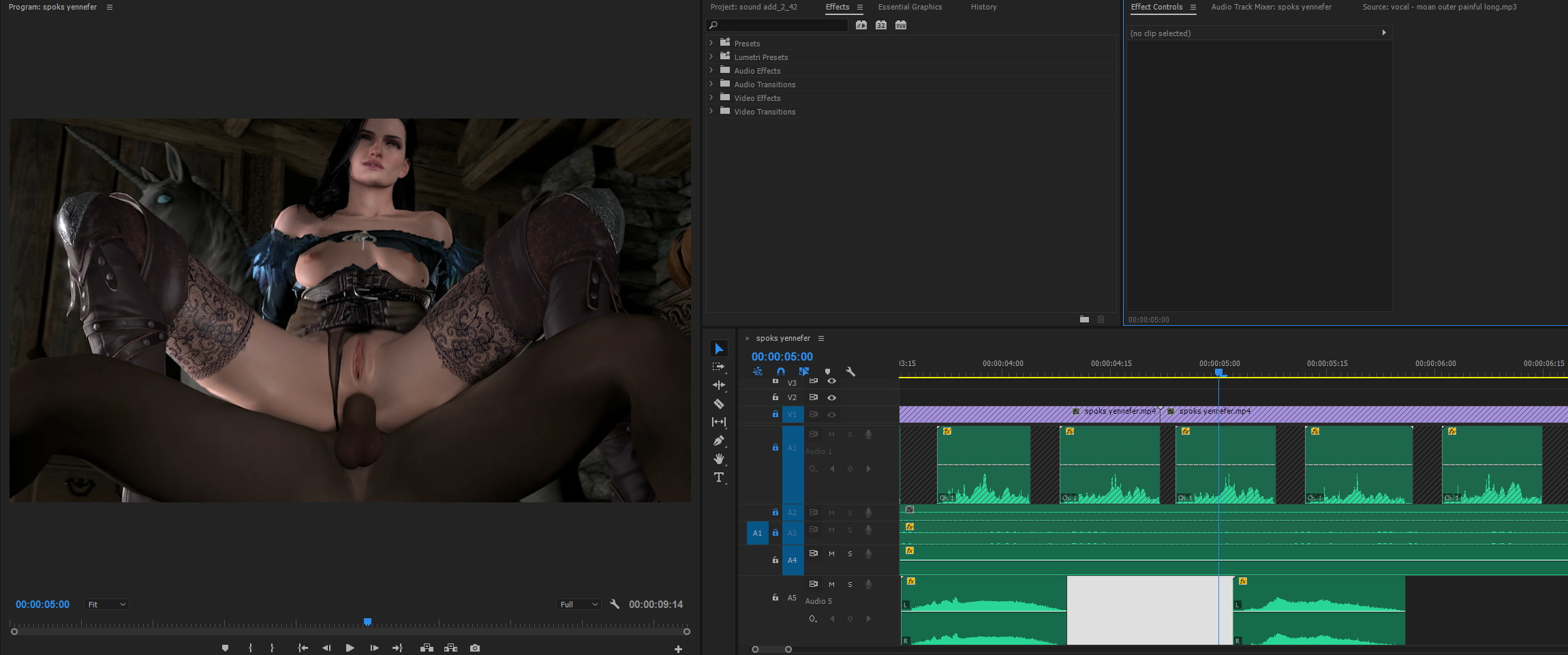Pick the Razor tool
The image size is (1568, 655).
pyautogui.click(x=719, y=403)
